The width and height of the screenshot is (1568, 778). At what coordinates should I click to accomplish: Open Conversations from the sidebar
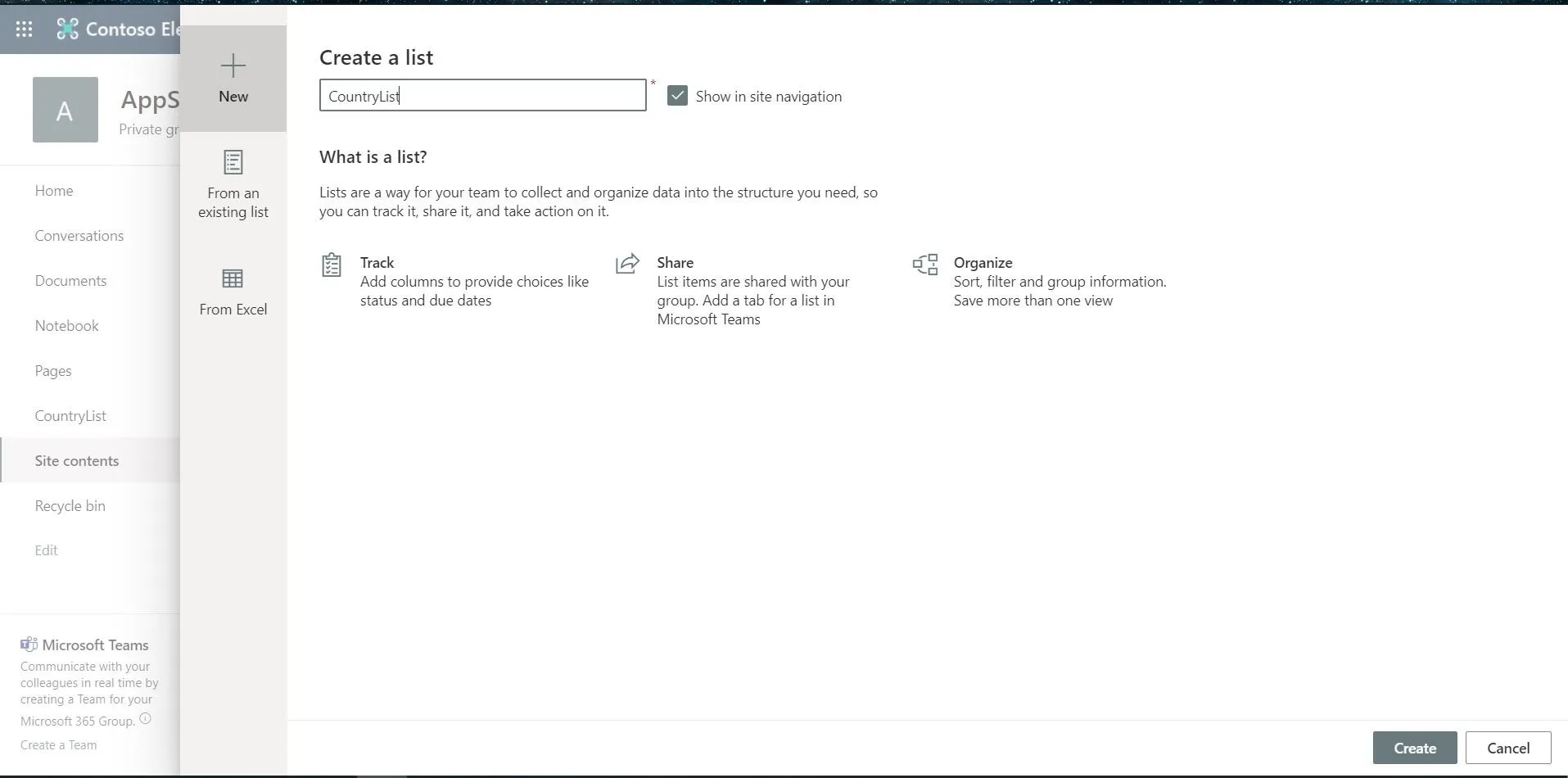coord(79,235)
